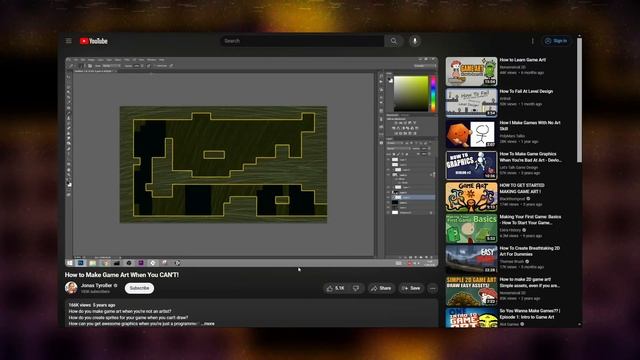Open 'Making Your First Game: Basics' video link
This screenshot has width=640, height=360.
(530, 220)
